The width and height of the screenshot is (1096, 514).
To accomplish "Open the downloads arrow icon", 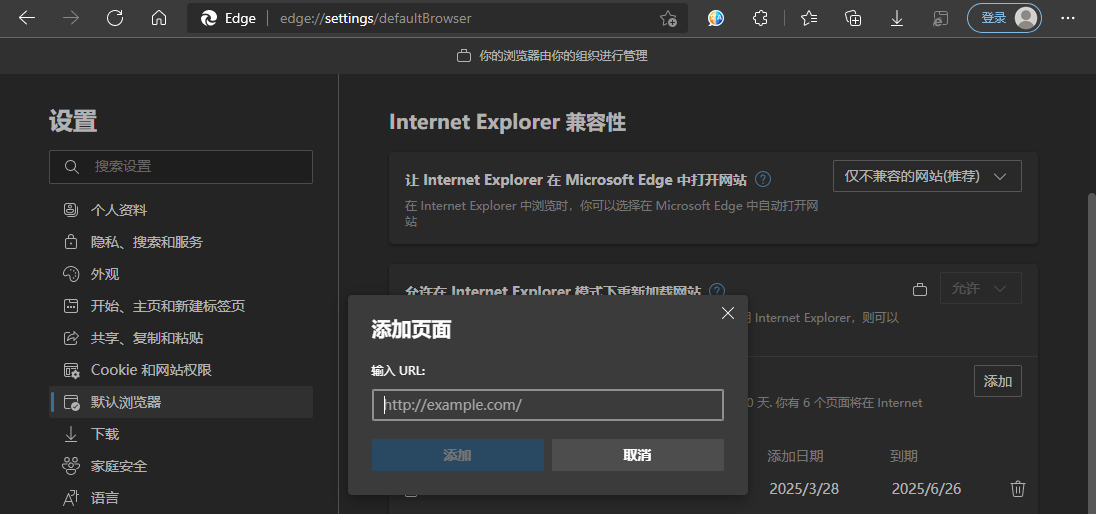I will pyautogui.click(x=897, y=18).
